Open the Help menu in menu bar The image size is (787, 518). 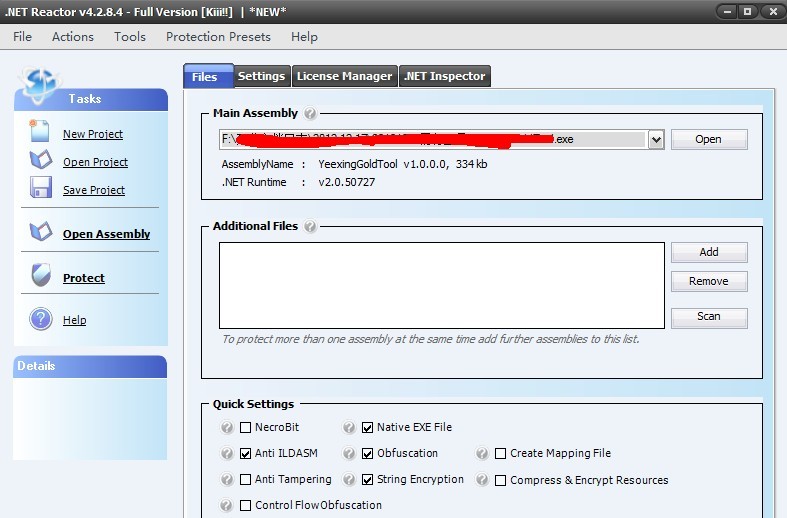pyautogui.click(x=304, y=37)
